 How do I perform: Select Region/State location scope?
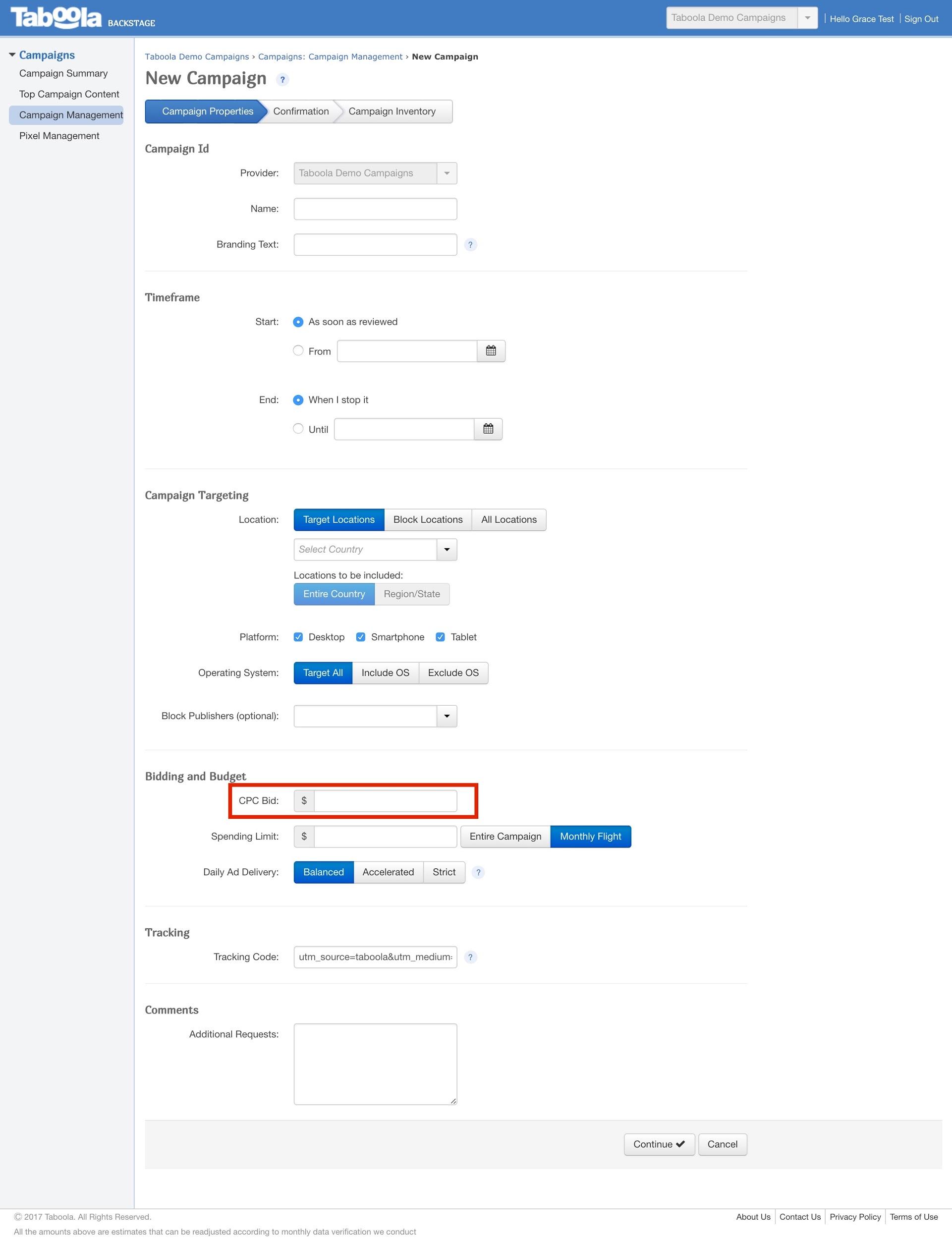(x=412, y=594)
